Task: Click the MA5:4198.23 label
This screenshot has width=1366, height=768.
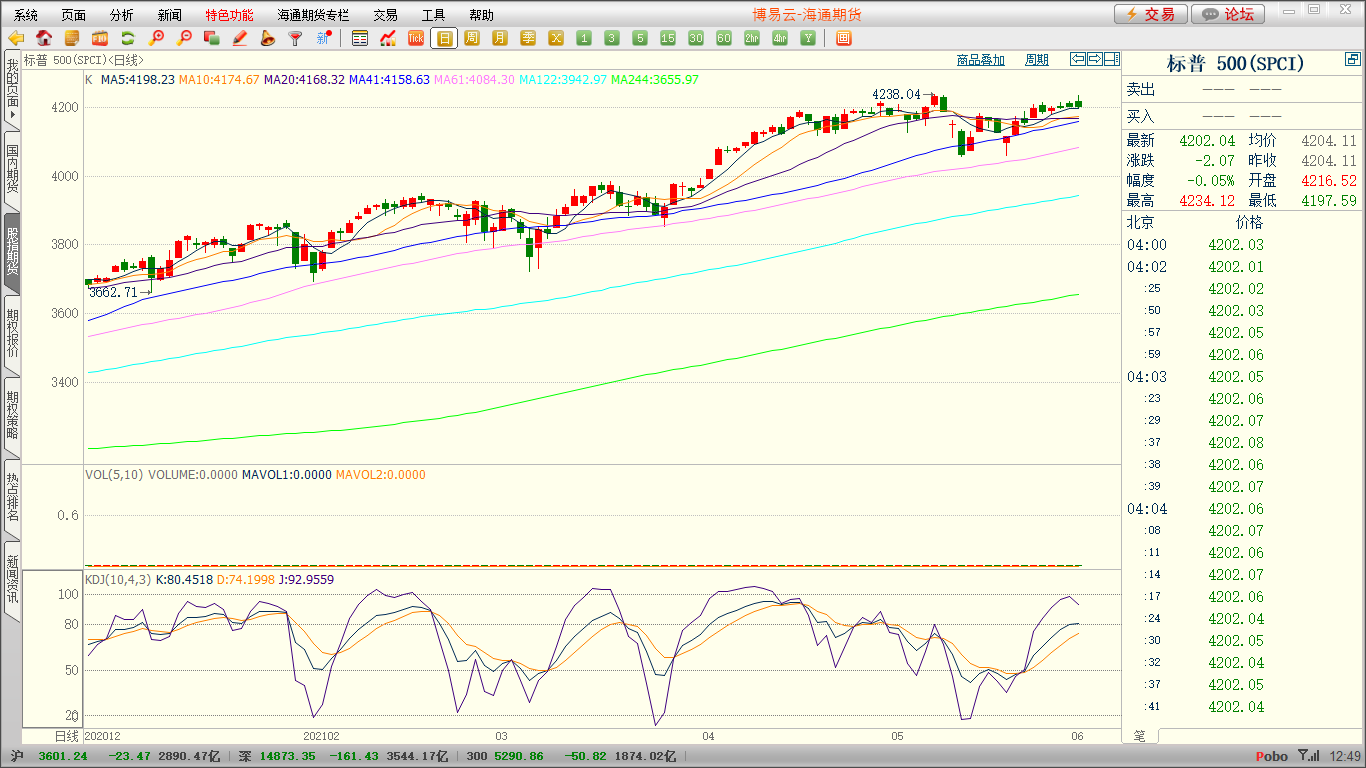Action: tap(137, 79)
